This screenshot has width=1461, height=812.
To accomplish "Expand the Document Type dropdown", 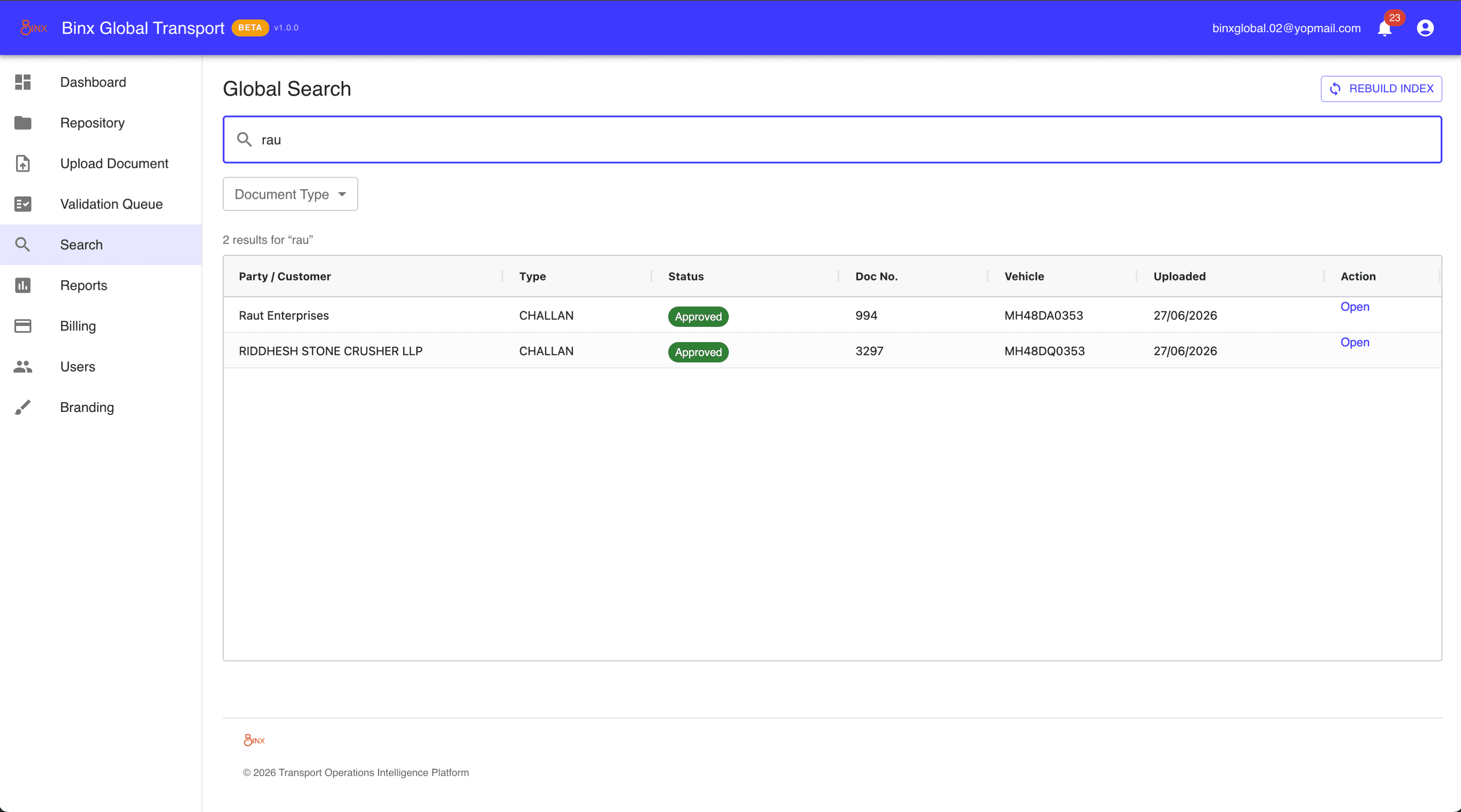I will 290,194.
